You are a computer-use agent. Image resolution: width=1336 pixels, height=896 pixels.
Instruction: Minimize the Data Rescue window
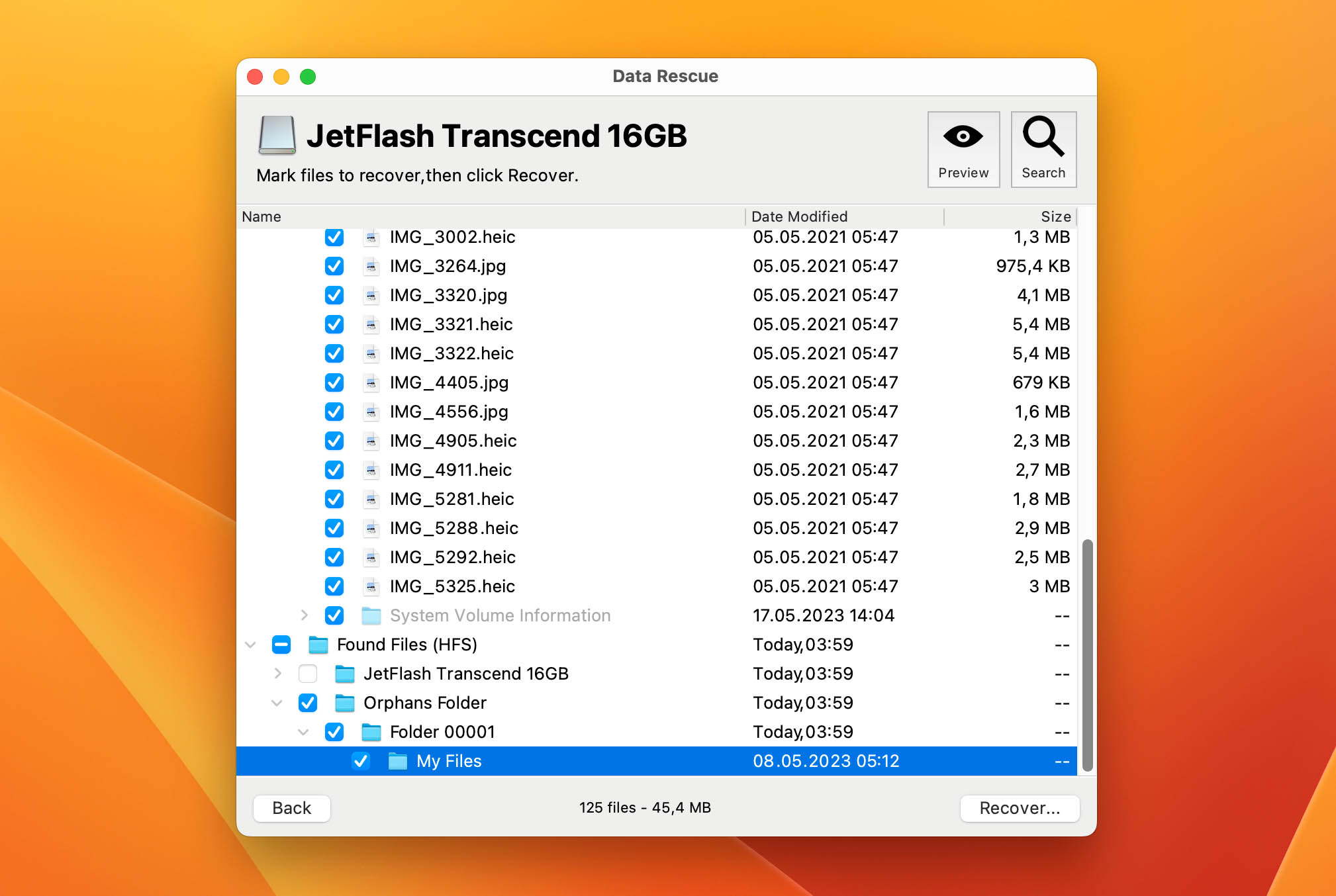281,77
